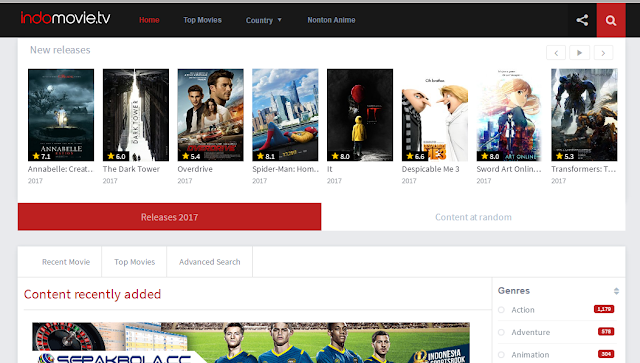Viewport: 640px width, 363px height.
Task: Click the Animation genre label
Action: coord(530,355)
